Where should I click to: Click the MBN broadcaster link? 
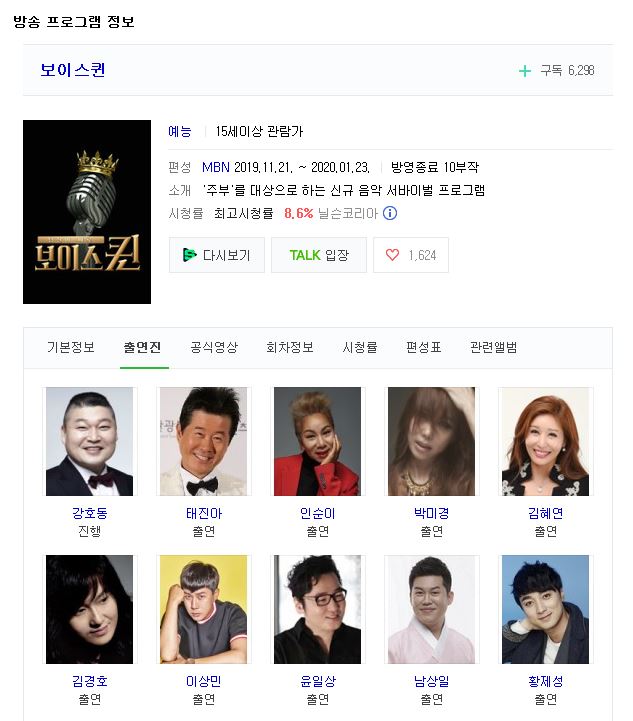coord(216,167)
